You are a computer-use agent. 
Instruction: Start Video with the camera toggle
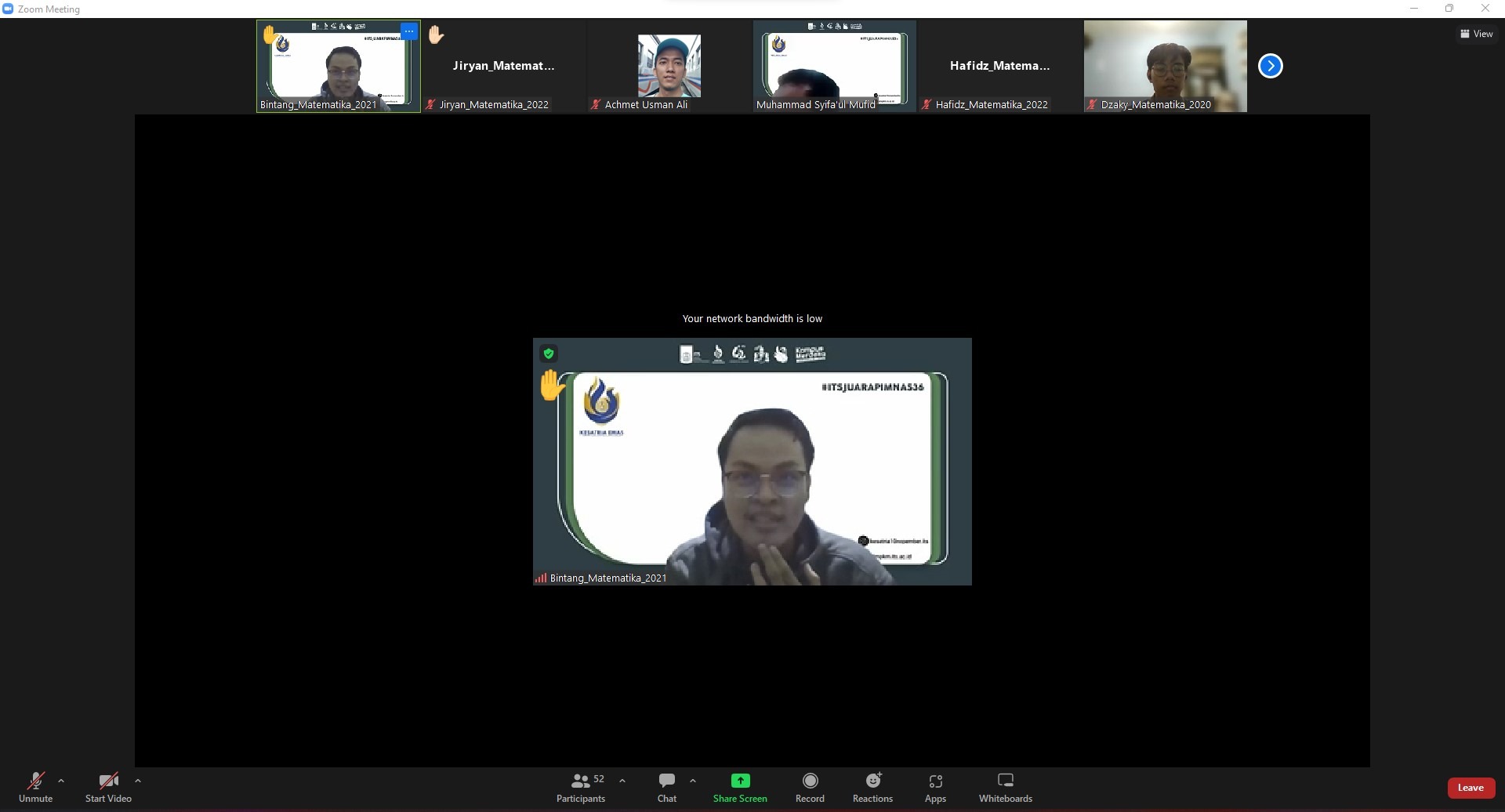click(x=108, y=788)
